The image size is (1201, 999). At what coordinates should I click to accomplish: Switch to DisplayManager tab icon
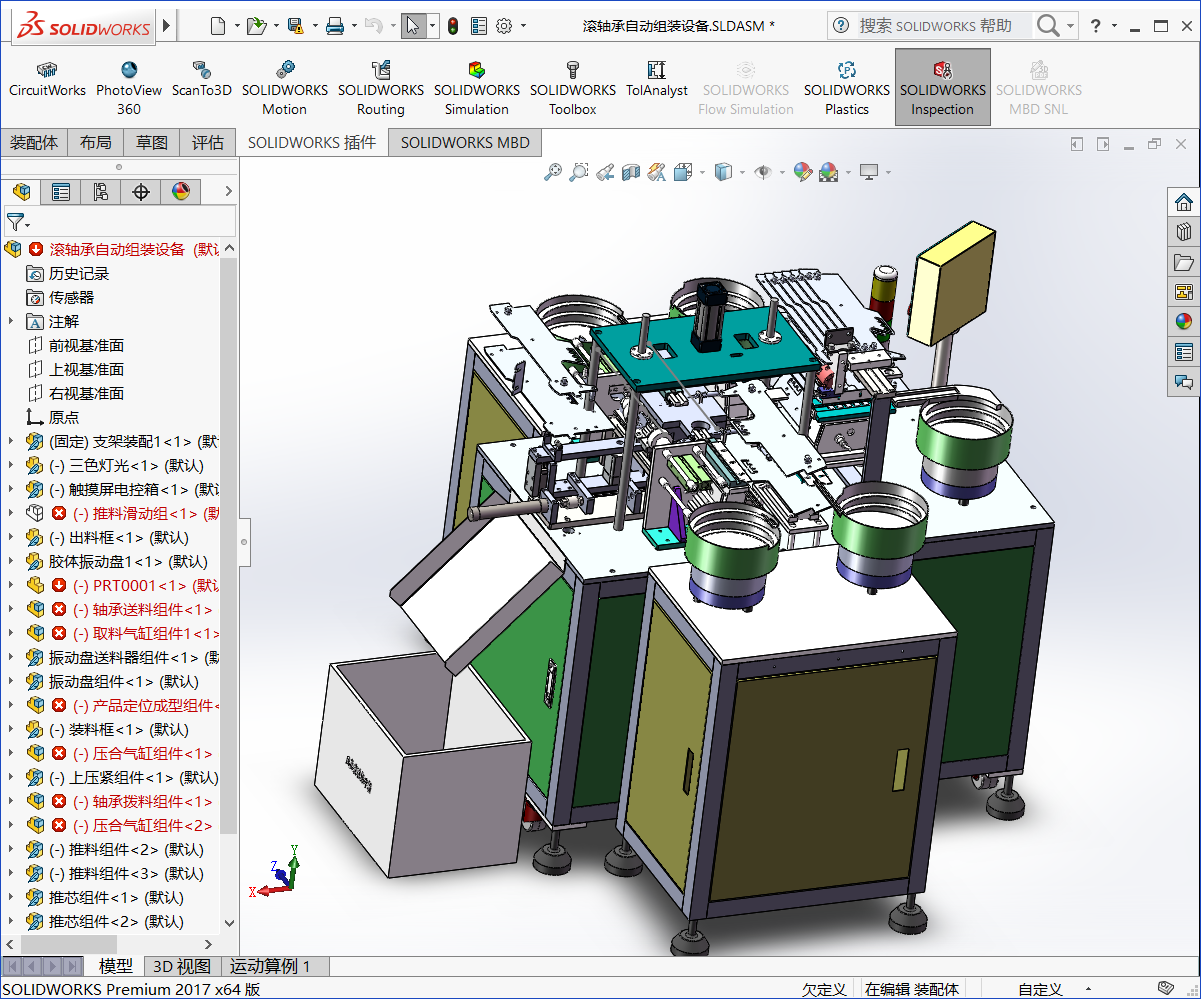(x=181, y=191)
